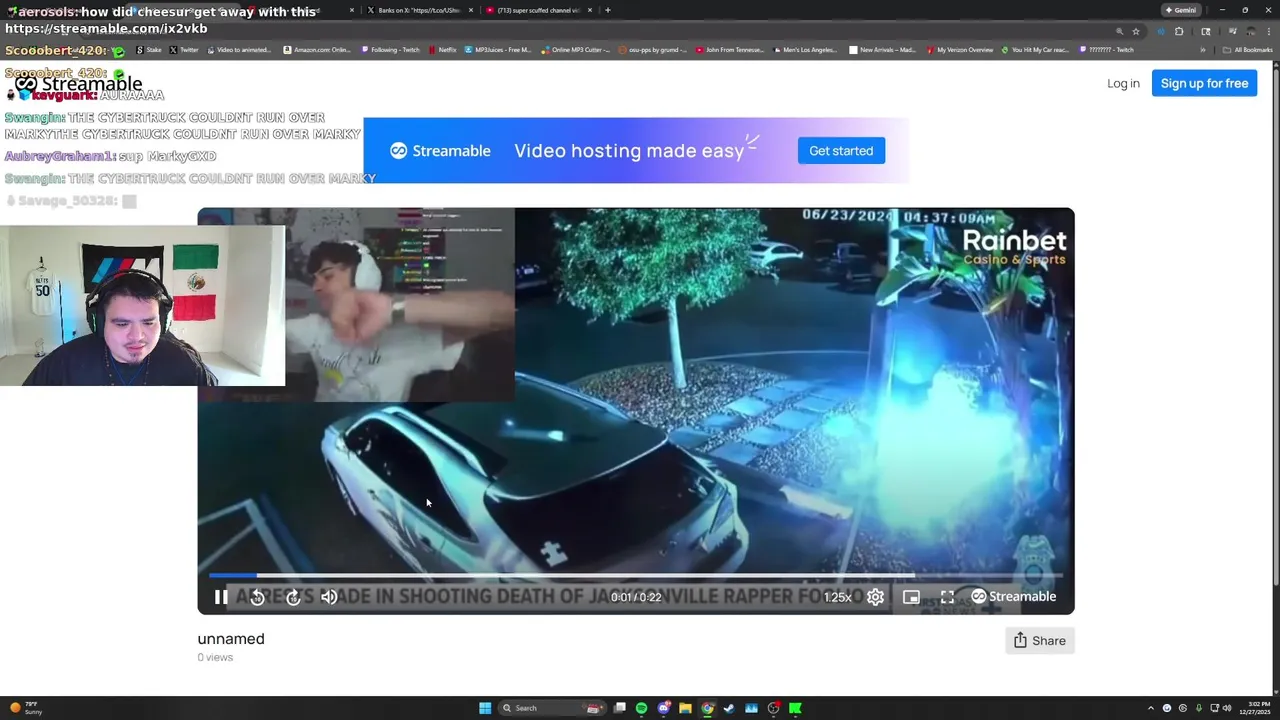Viewport: 1280px width, 720px height.
Task: Open the Video to animated bookmark
Action: click(239, 50)
